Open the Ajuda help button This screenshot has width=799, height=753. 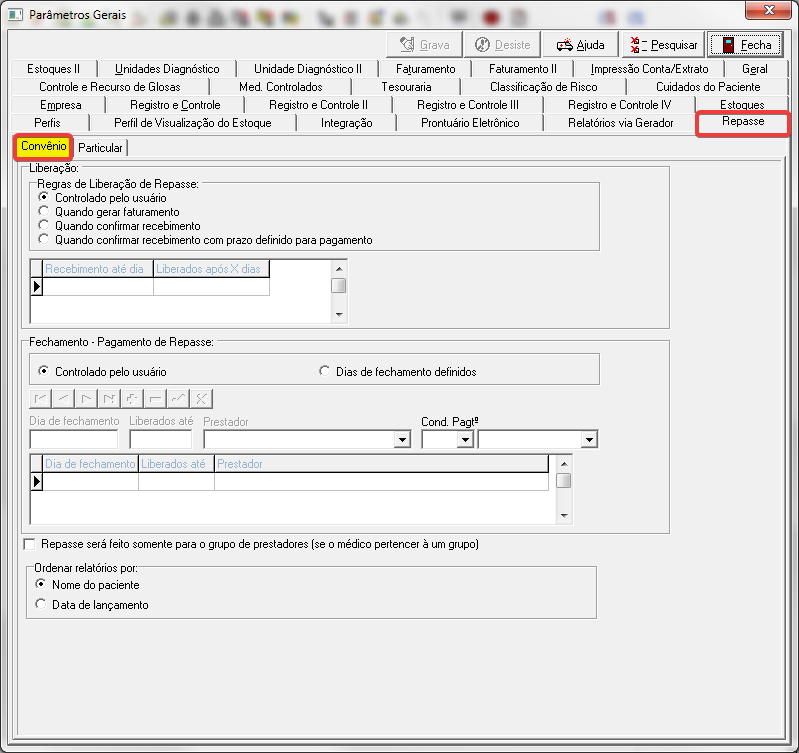point(580,45)
